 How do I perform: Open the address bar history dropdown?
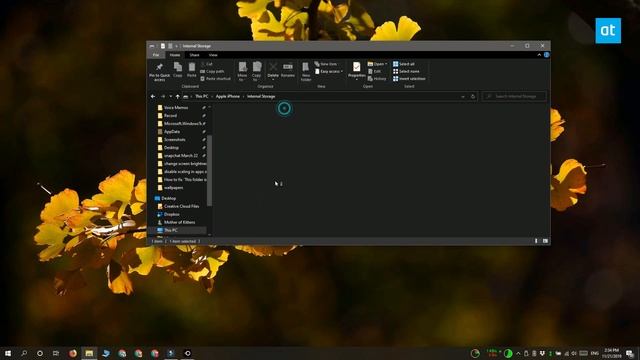tap(463, 97)
